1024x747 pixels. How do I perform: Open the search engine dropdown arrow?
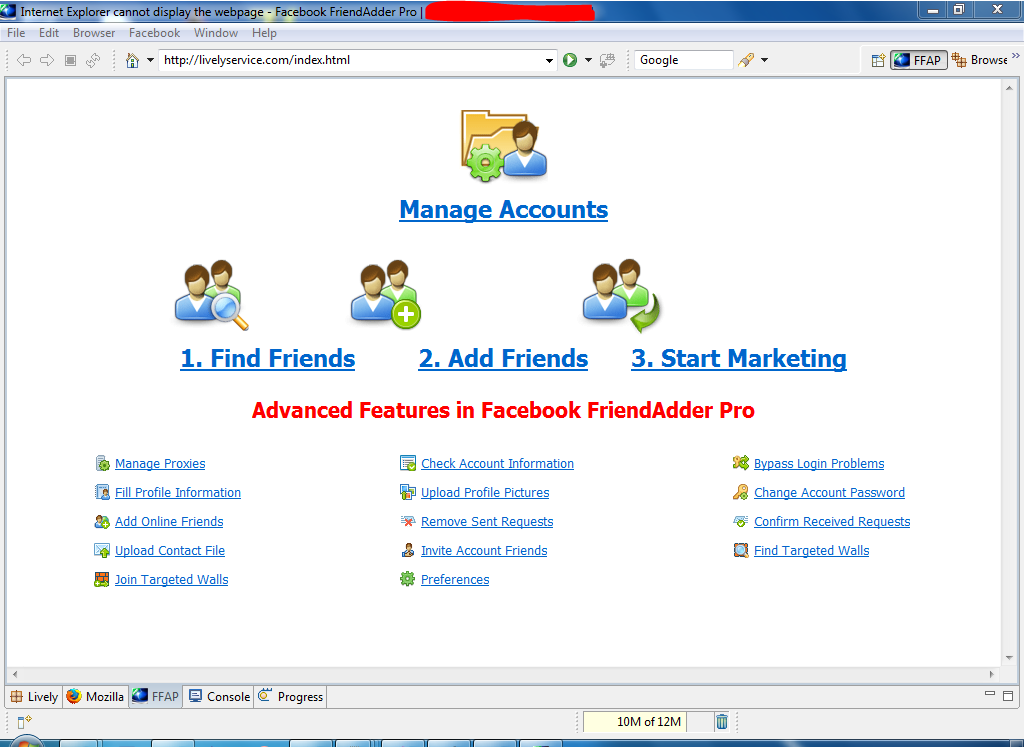765,60
